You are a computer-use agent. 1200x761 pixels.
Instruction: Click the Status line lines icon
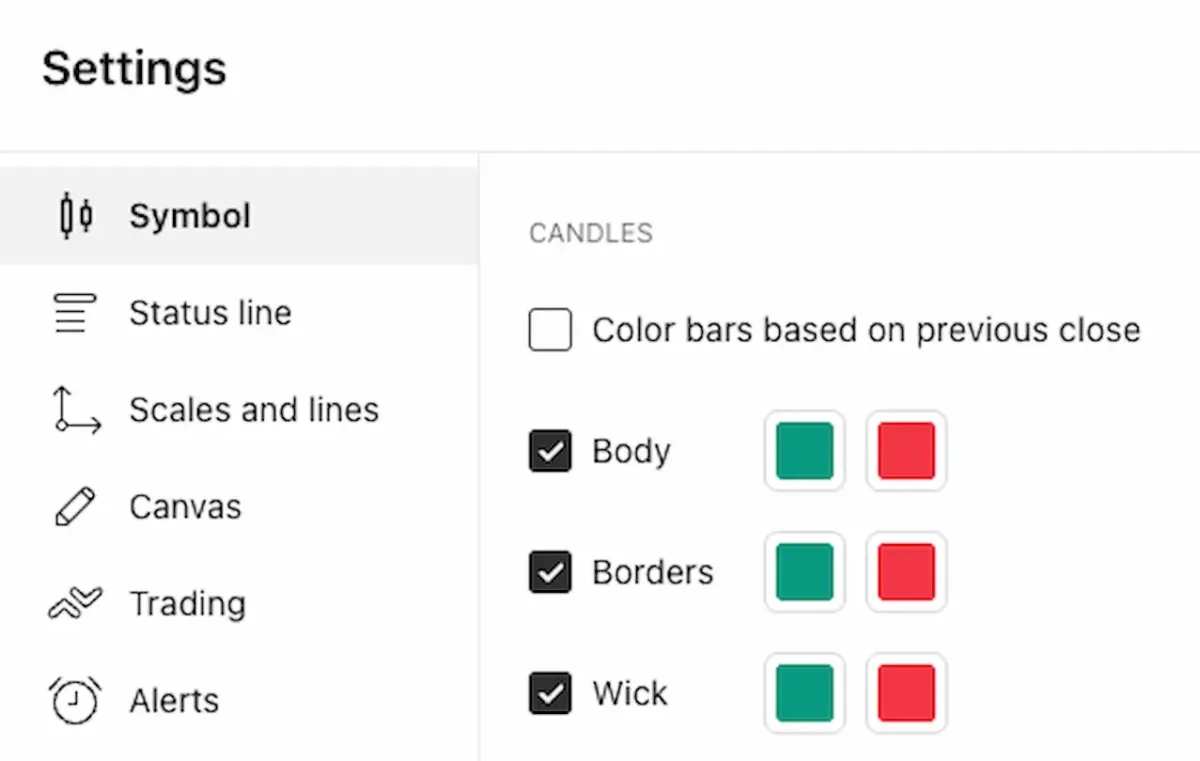click(75, 313)
